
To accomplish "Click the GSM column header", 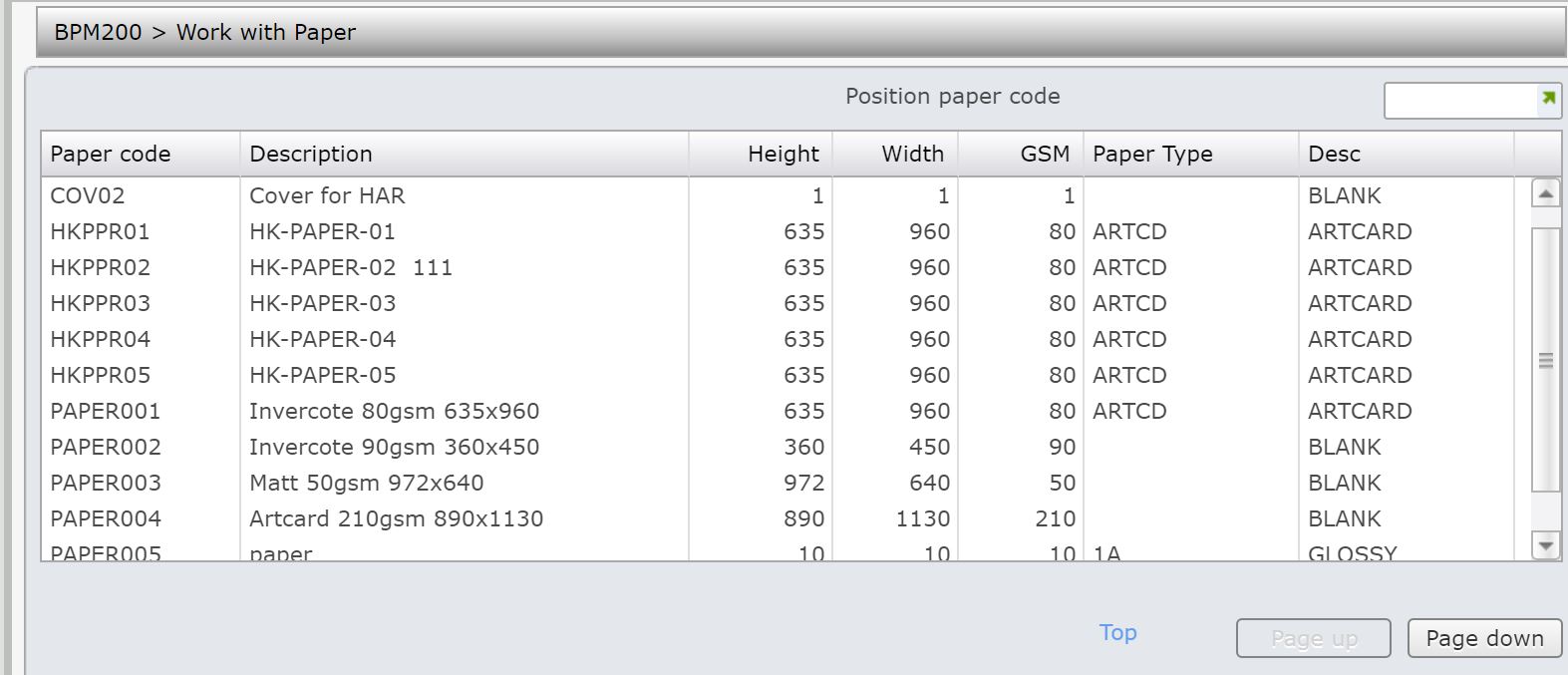I will click(x=1044, y=154).
